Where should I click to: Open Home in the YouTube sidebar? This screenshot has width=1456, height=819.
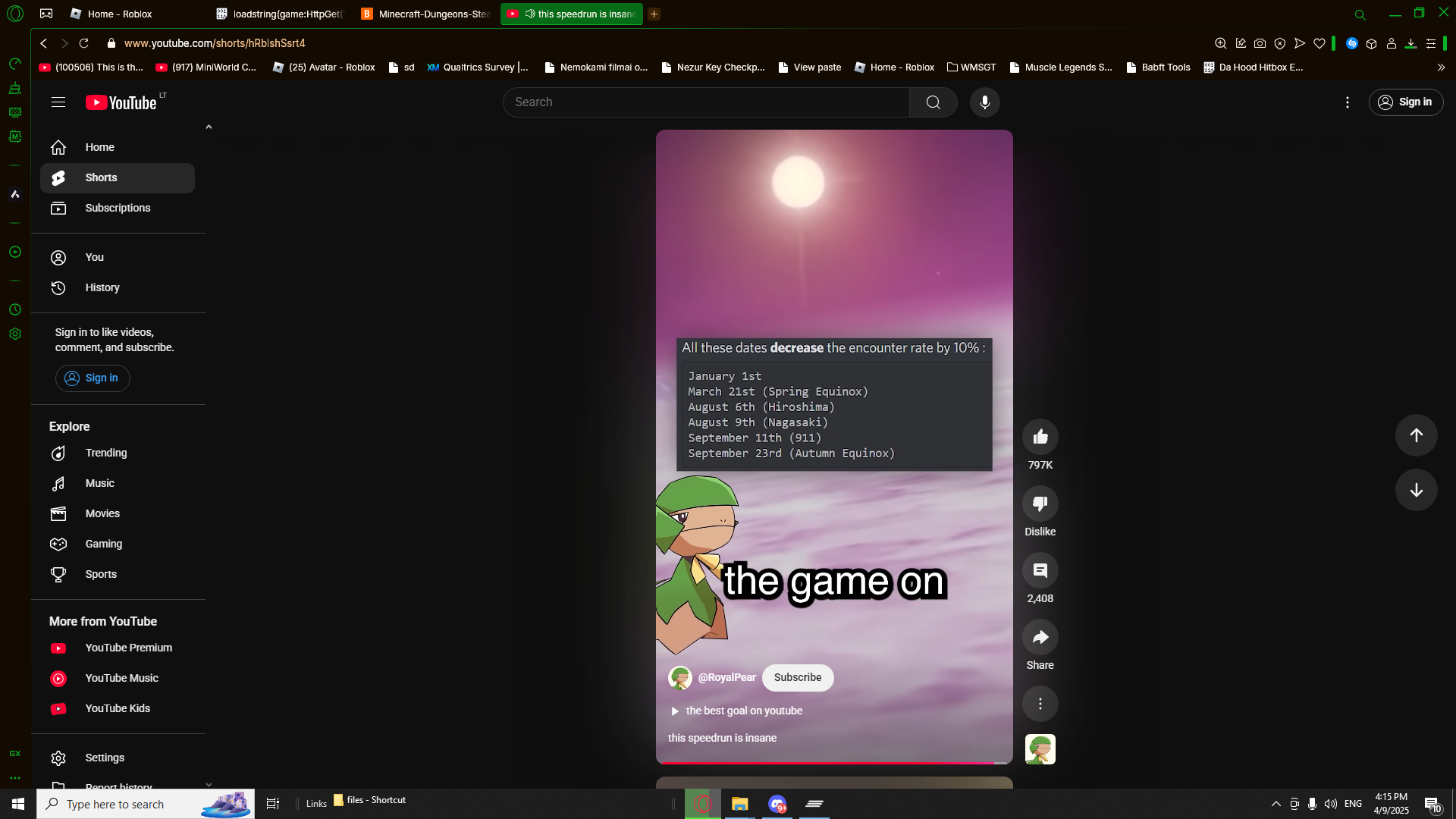coord(118,147)
